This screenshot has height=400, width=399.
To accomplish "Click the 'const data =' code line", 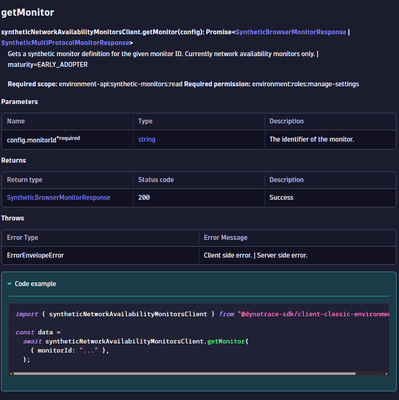I will tap(38, 332).
